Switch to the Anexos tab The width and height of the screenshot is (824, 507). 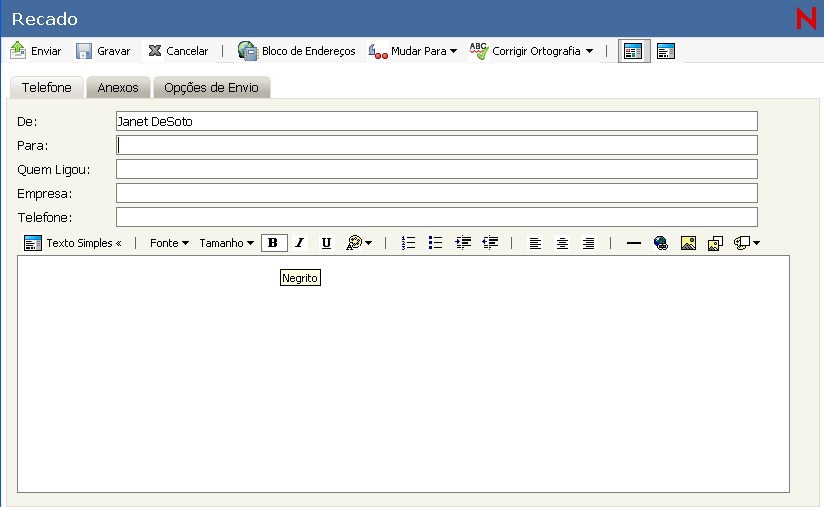point(118,88)
